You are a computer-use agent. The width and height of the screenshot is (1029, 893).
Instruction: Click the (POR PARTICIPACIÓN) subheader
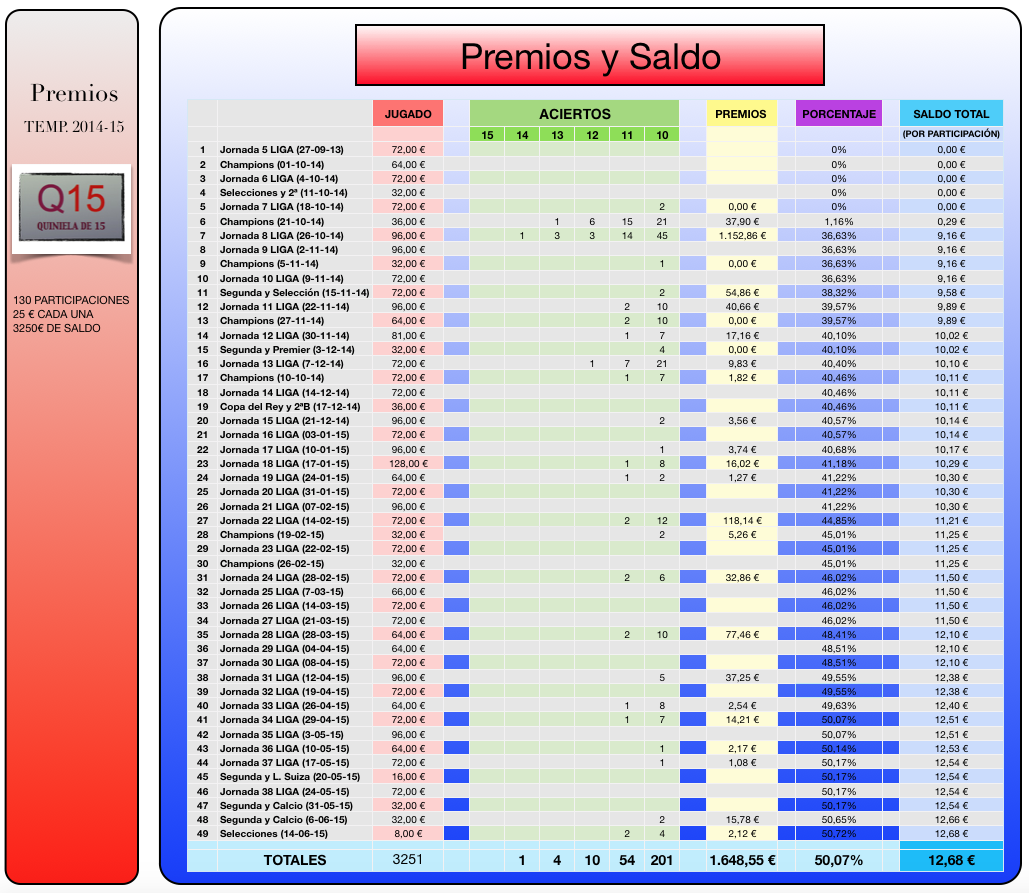click(951, 134)
